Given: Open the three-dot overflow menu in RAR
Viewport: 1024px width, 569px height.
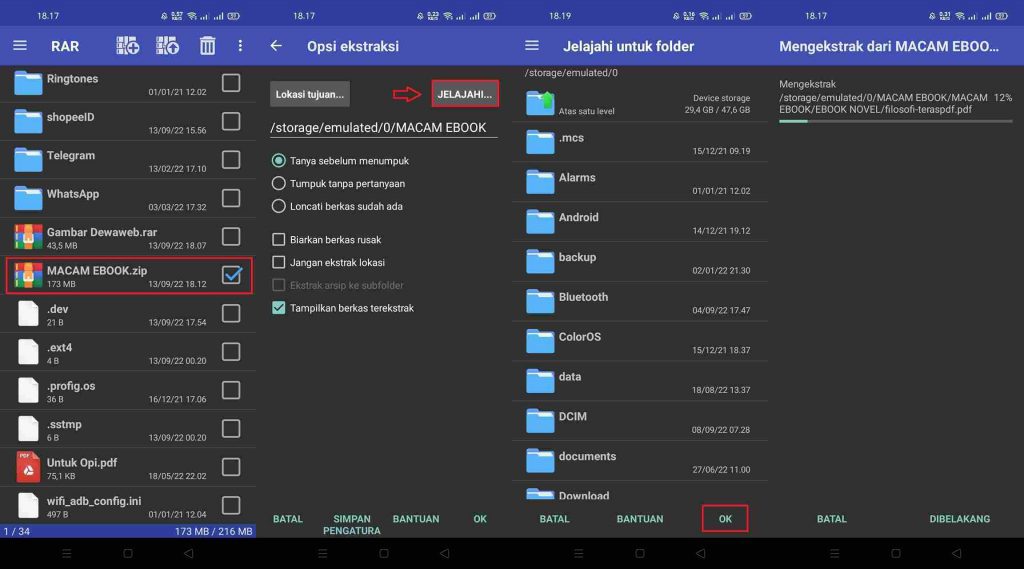Looking at the screenshot, I should (x=240, y=46).
